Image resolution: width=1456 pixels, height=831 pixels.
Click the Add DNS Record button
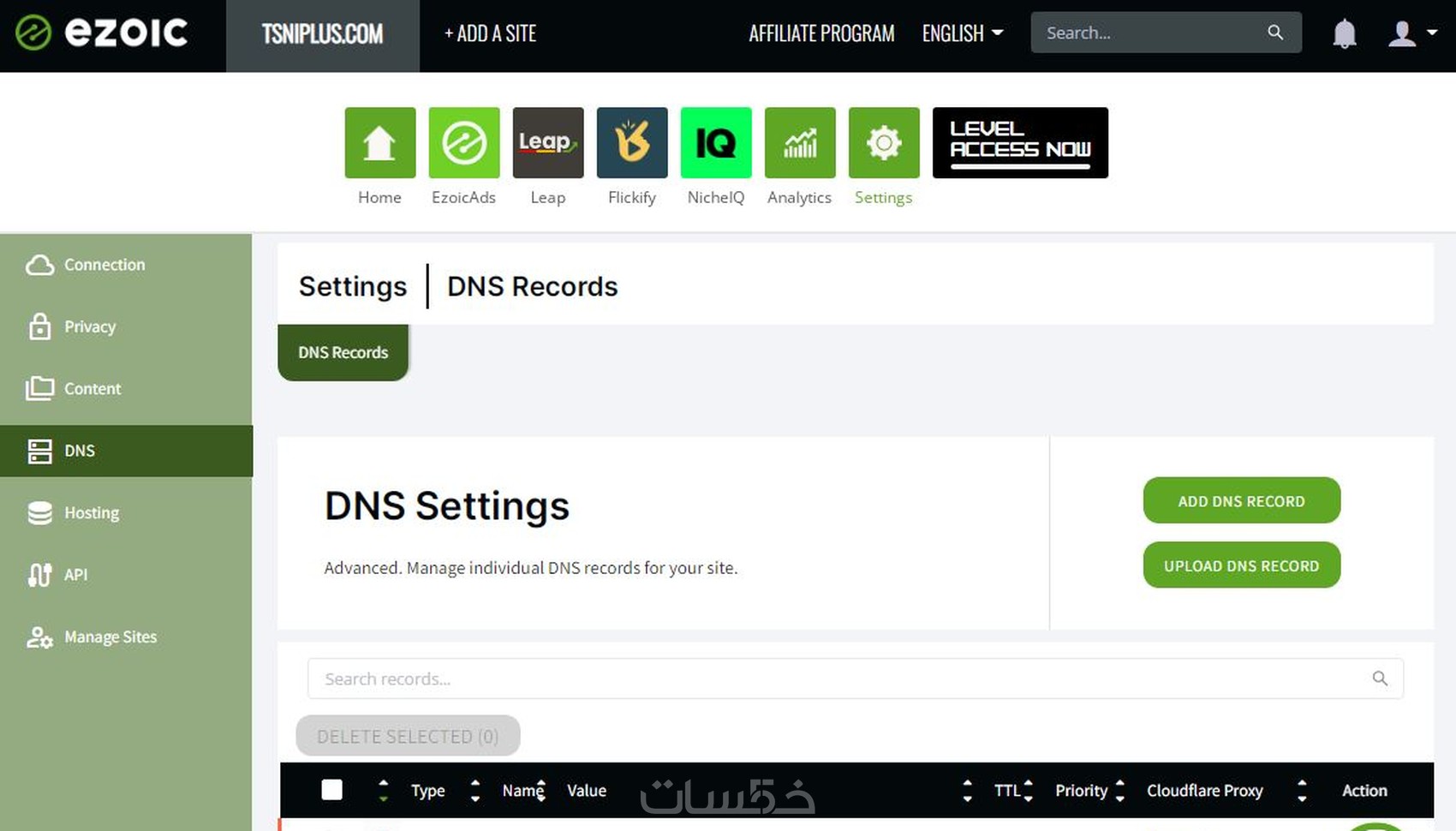coord(1241,500)
